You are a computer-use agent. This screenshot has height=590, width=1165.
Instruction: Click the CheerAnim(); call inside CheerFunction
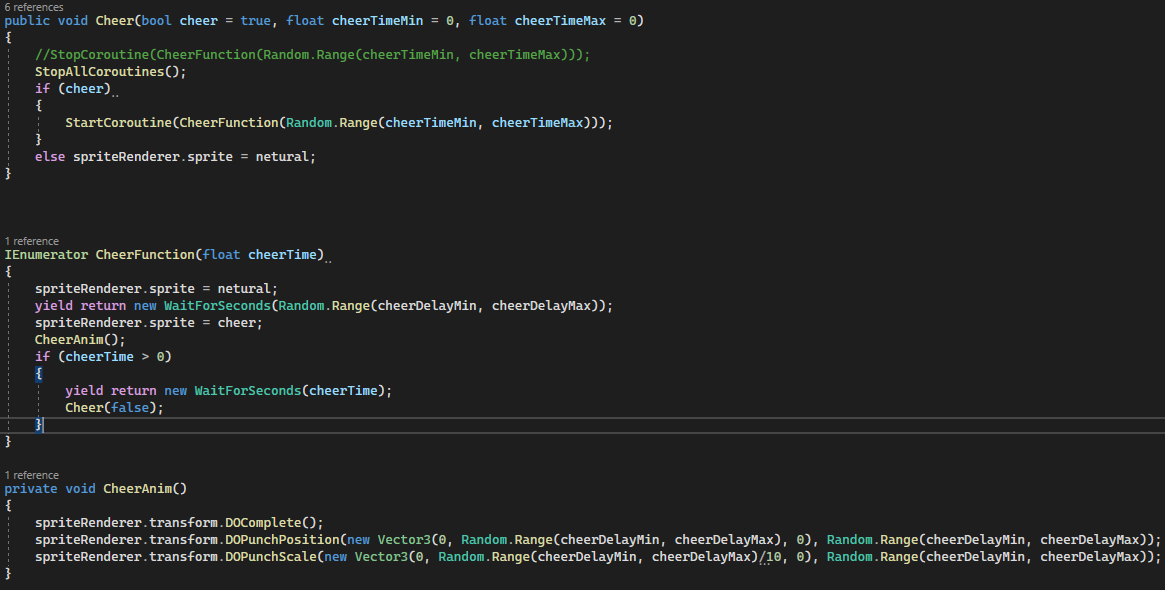(80, 340)
